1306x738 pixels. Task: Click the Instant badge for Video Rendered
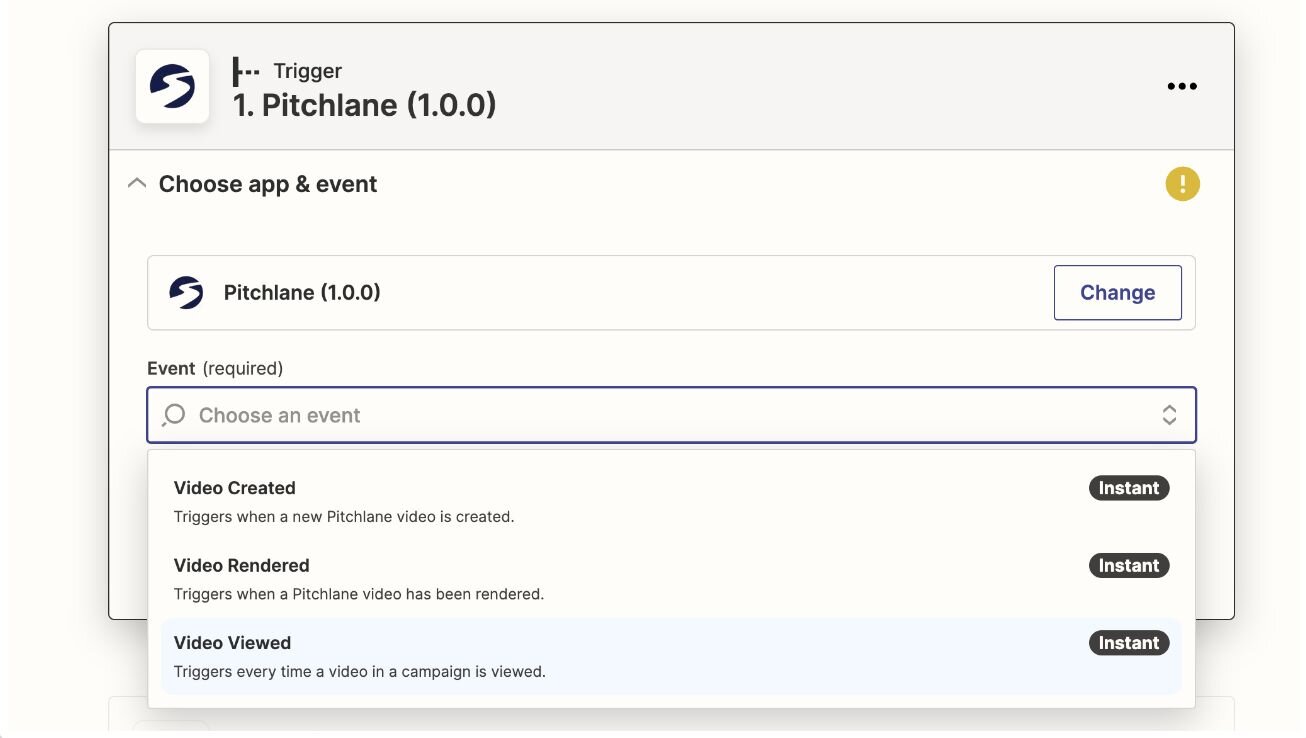[1129, 565]
